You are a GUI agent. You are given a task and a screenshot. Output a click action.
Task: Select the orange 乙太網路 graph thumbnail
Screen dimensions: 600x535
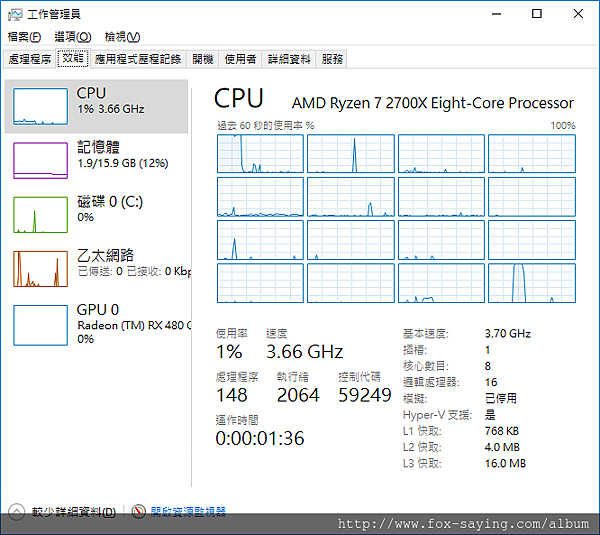[41, 269]
